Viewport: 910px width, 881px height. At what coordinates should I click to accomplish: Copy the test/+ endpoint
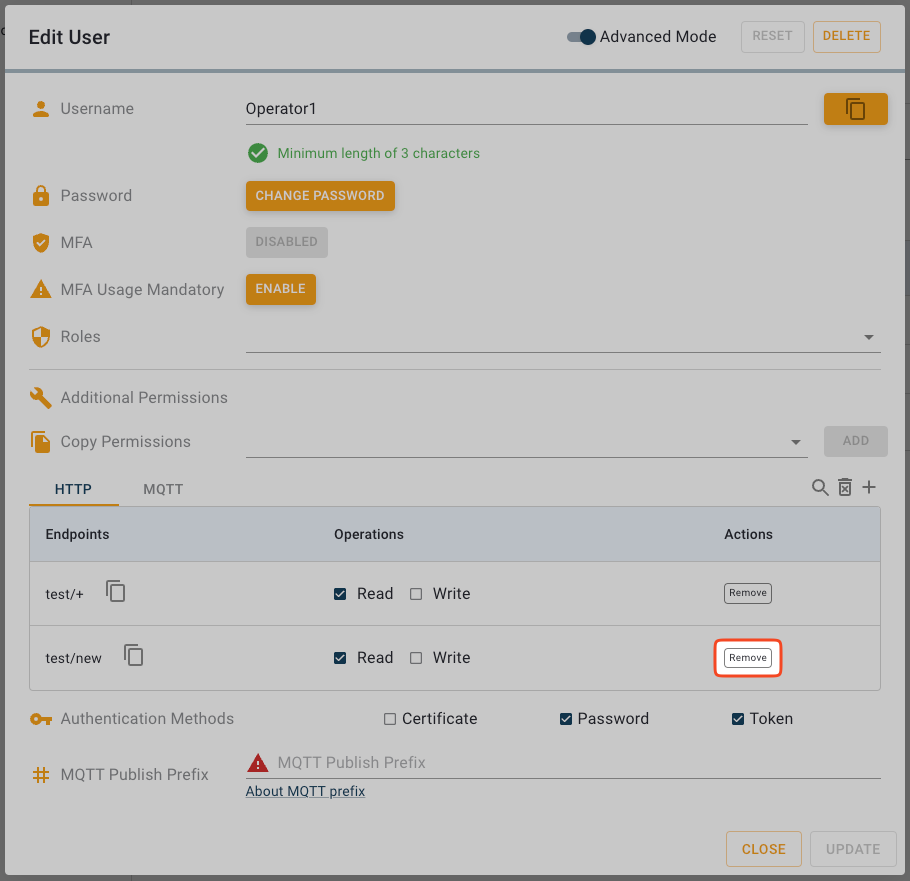pyautogui.click(x=116, y=592)
